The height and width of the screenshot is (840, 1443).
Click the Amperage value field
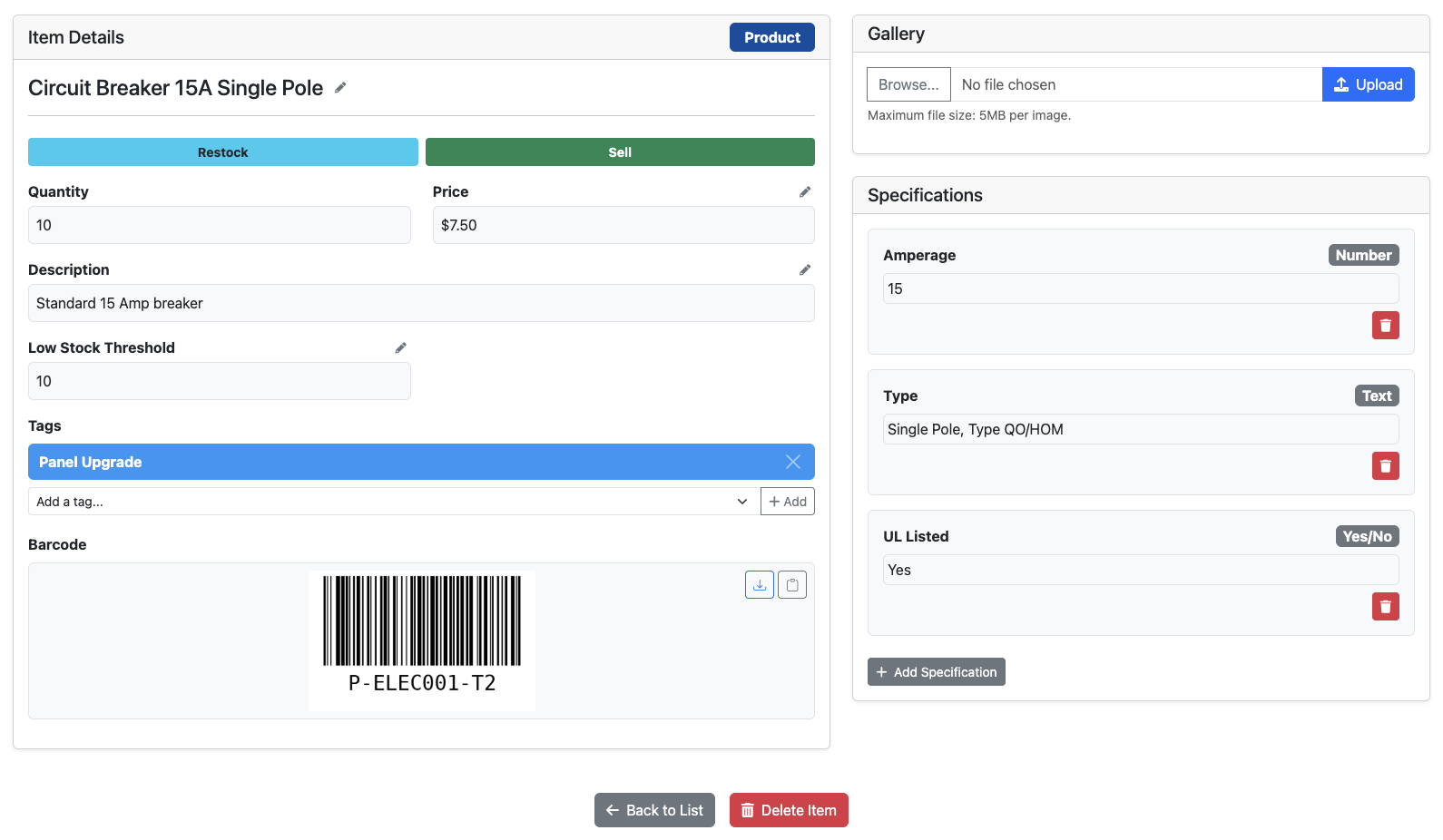coord(1141,288)
